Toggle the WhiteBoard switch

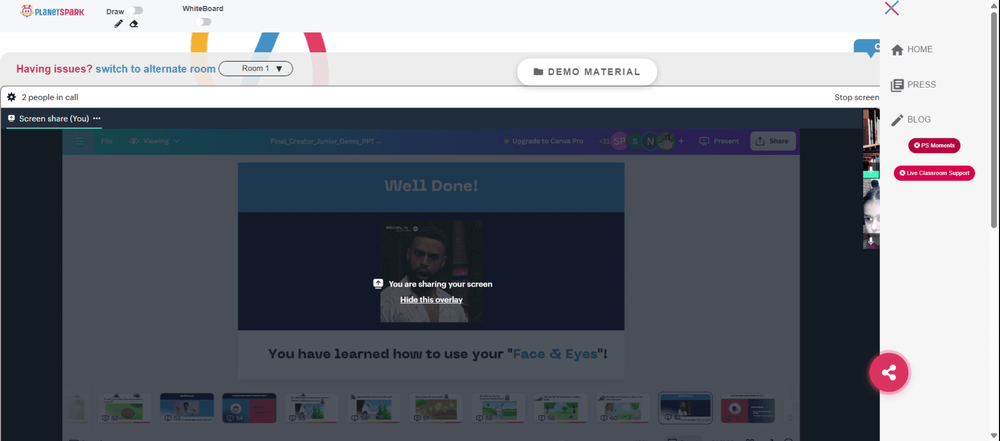tap(203, 22)
